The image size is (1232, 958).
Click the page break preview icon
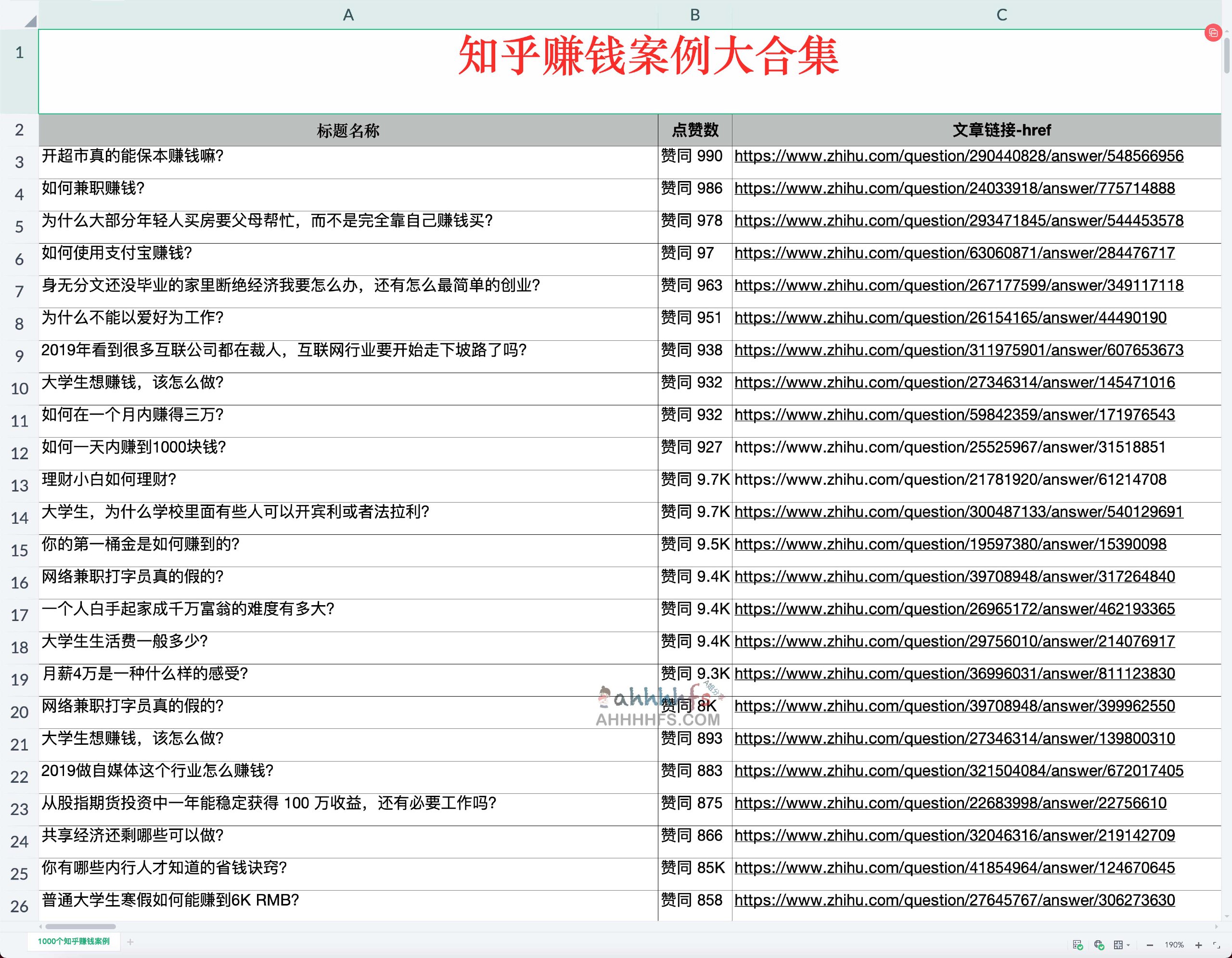(x=1118, y=945)
